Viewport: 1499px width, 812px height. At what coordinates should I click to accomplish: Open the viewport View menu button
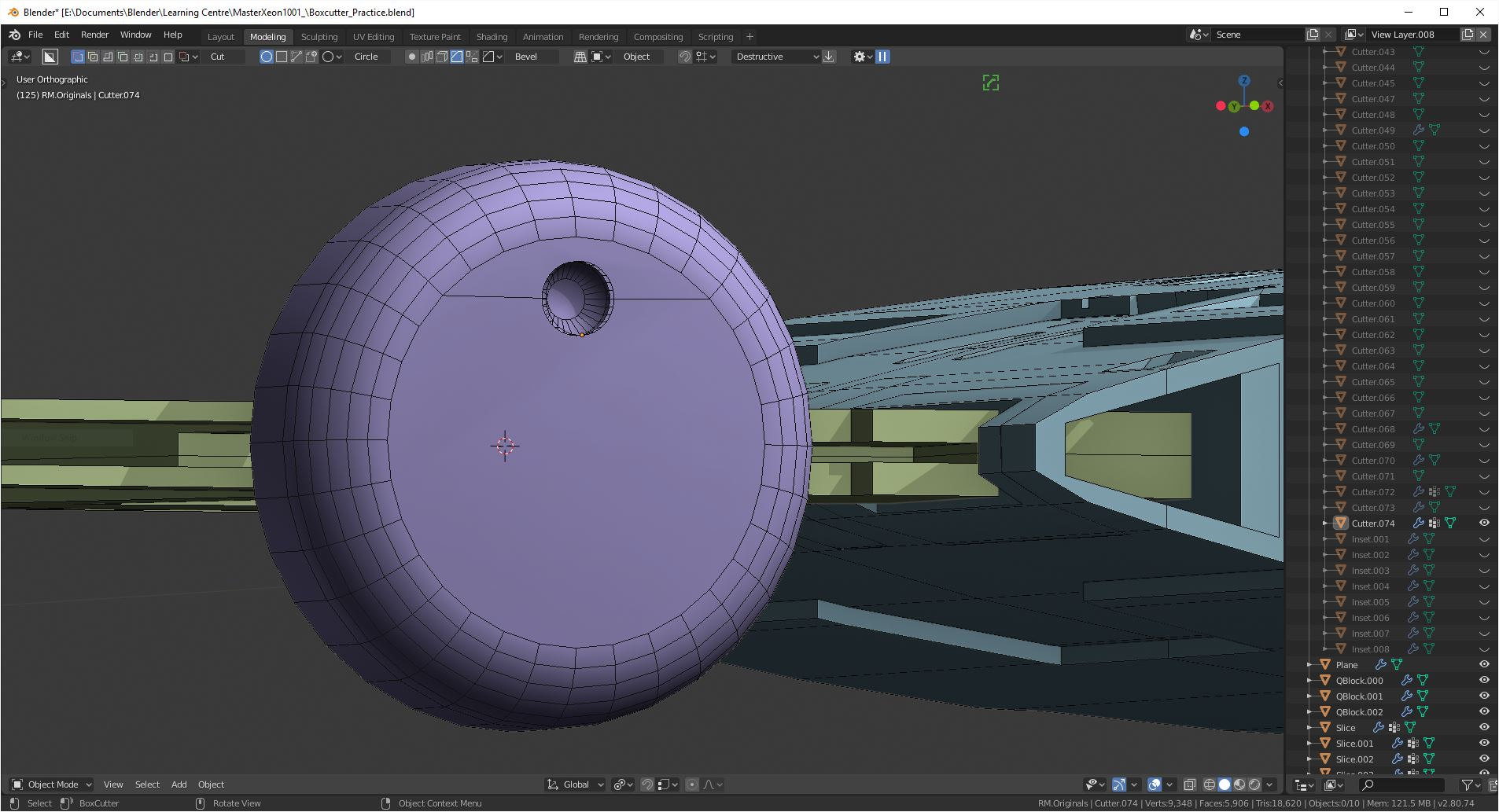coord(113,784)
